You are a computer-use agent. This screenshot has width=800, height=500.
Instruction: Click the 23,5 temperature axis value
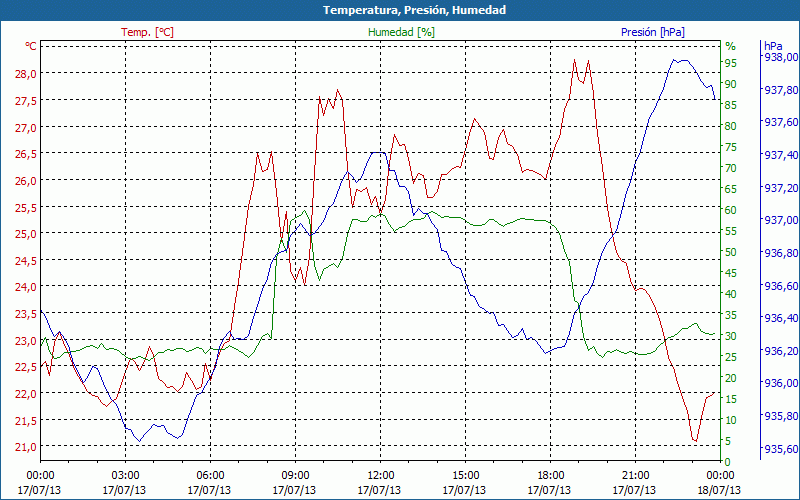coord(27,314)
